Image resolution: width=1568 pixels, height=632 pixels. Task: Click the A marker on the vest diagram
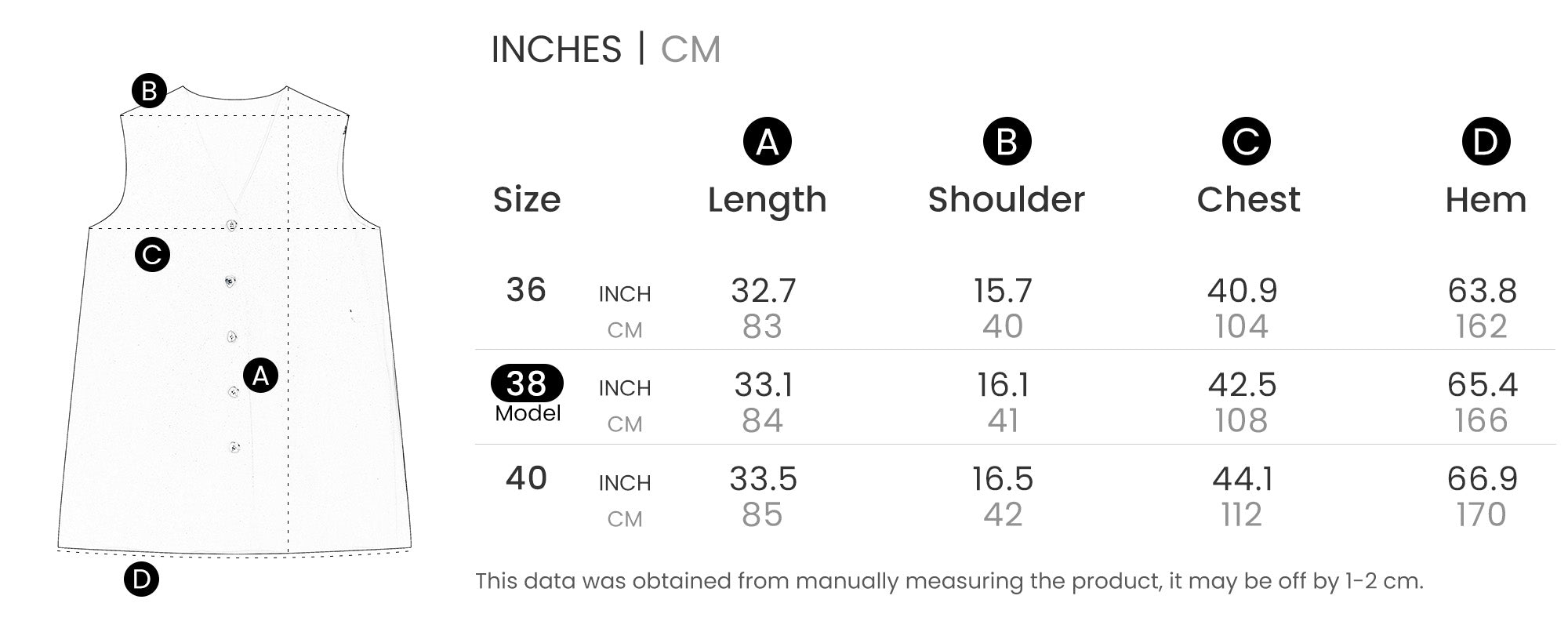coord(260,376)
